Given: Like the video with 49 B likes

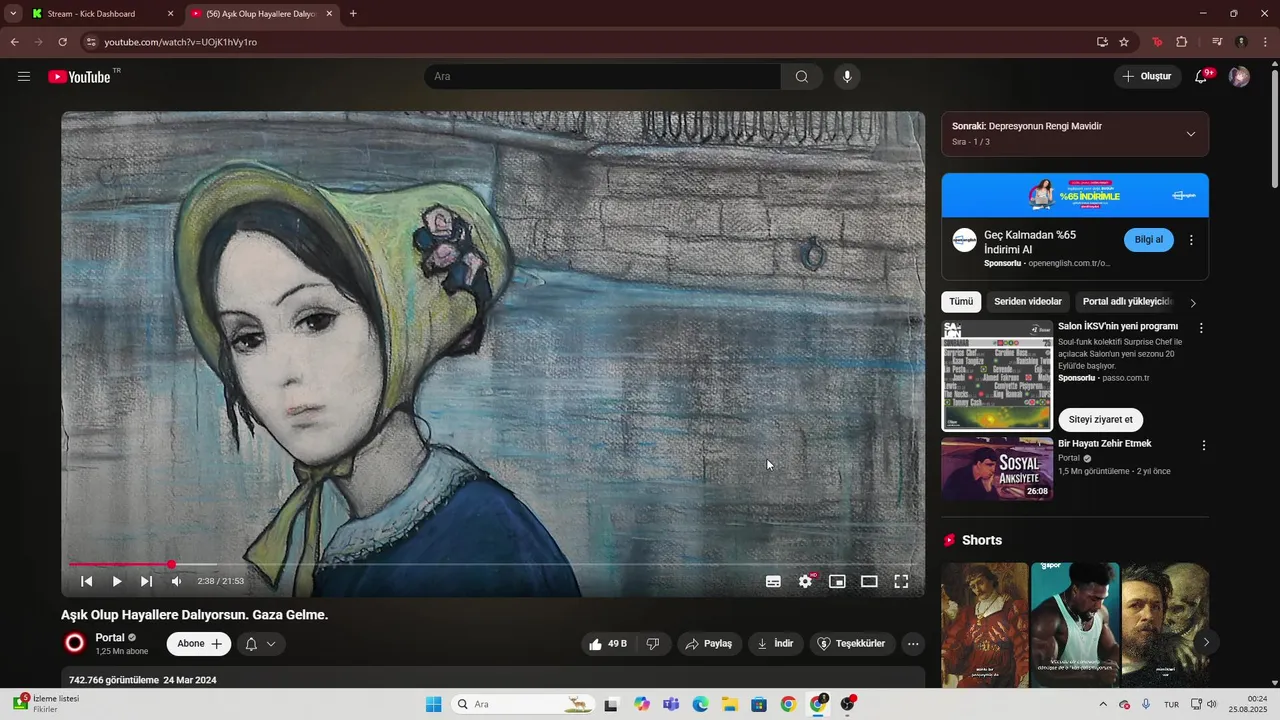Looking at the screenshot, I should click(x=608, y=644).
